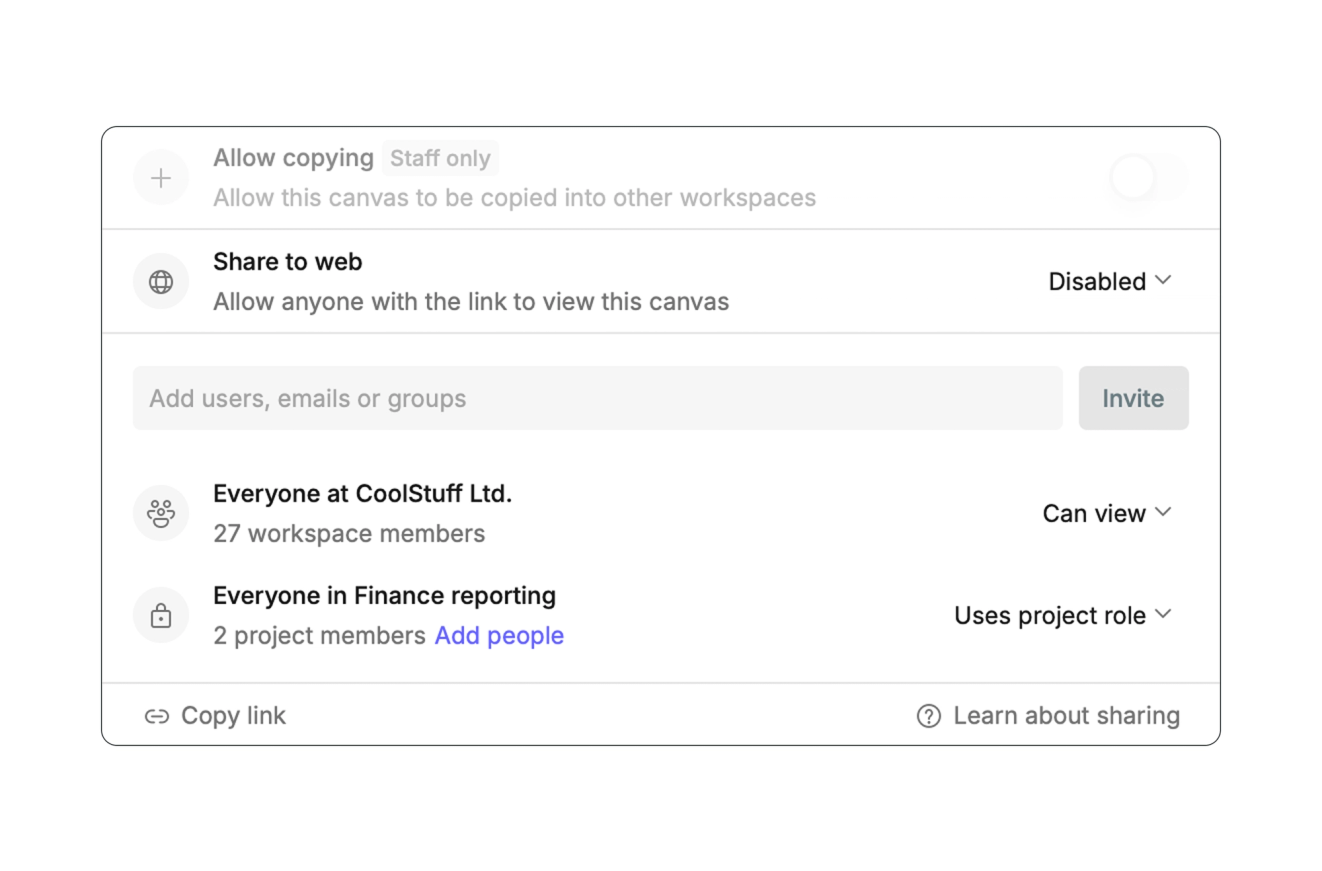This screenshot has width=1322, height=871.
Task: Click the Add people link
Action: (498, 635)
